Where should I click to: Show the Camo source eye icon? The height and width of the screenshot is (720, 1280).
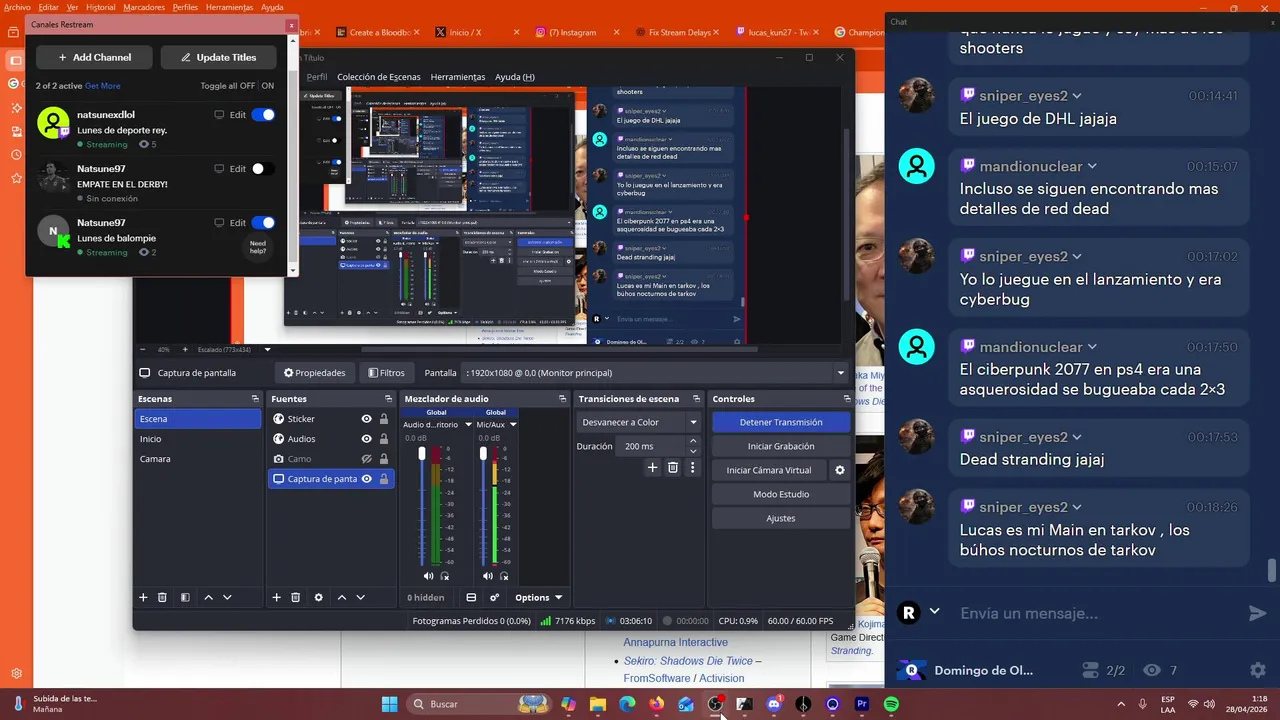pos(367,459)
